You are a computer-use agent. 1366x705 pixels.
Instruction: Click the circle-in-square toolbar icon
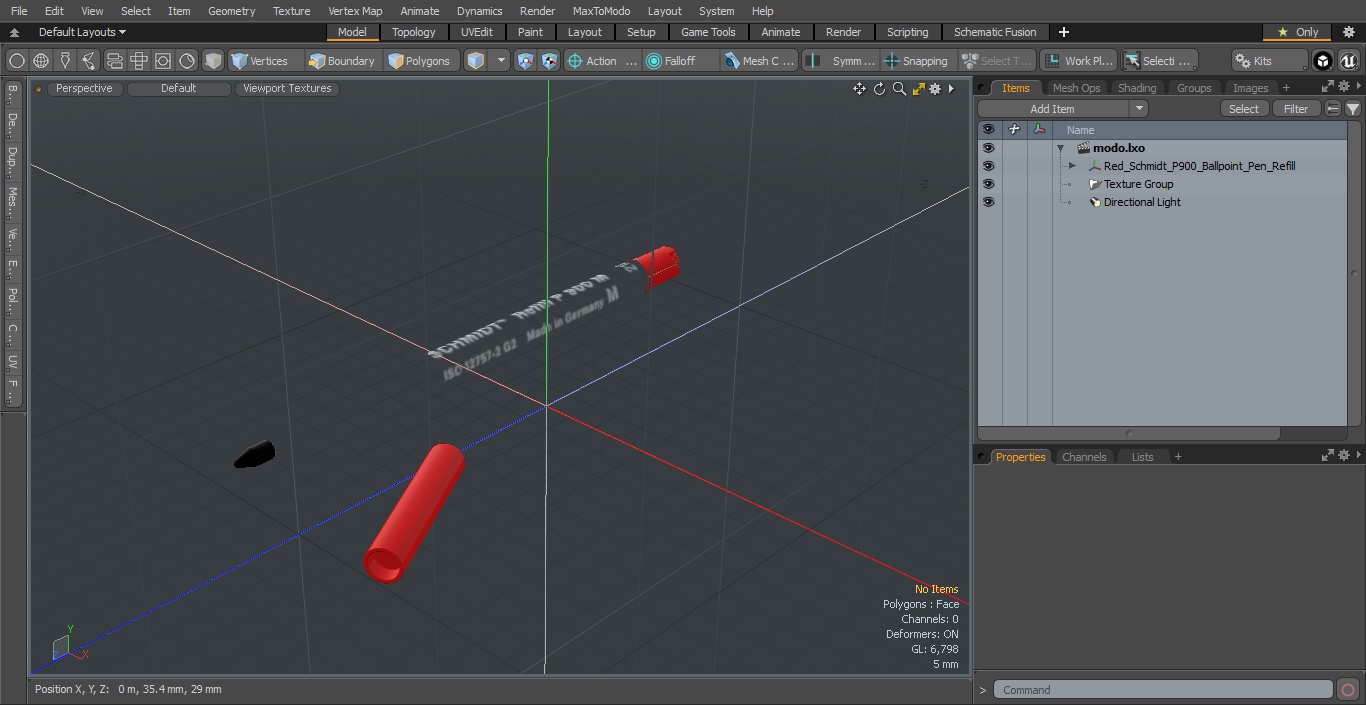[163, 61]
